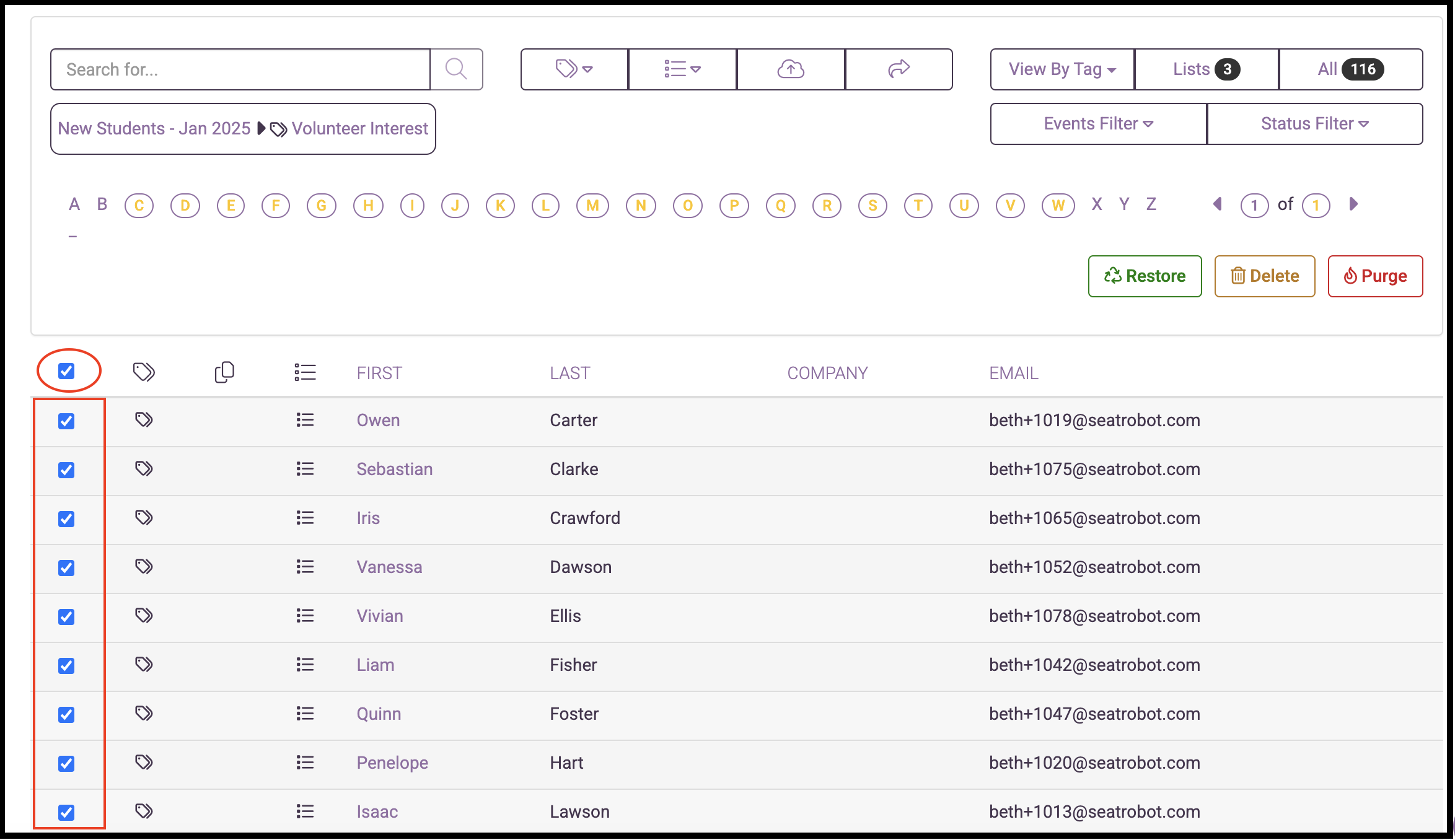
Task: Open list icon in Vanessa Dawson row
Action: [x=305, y=567]
